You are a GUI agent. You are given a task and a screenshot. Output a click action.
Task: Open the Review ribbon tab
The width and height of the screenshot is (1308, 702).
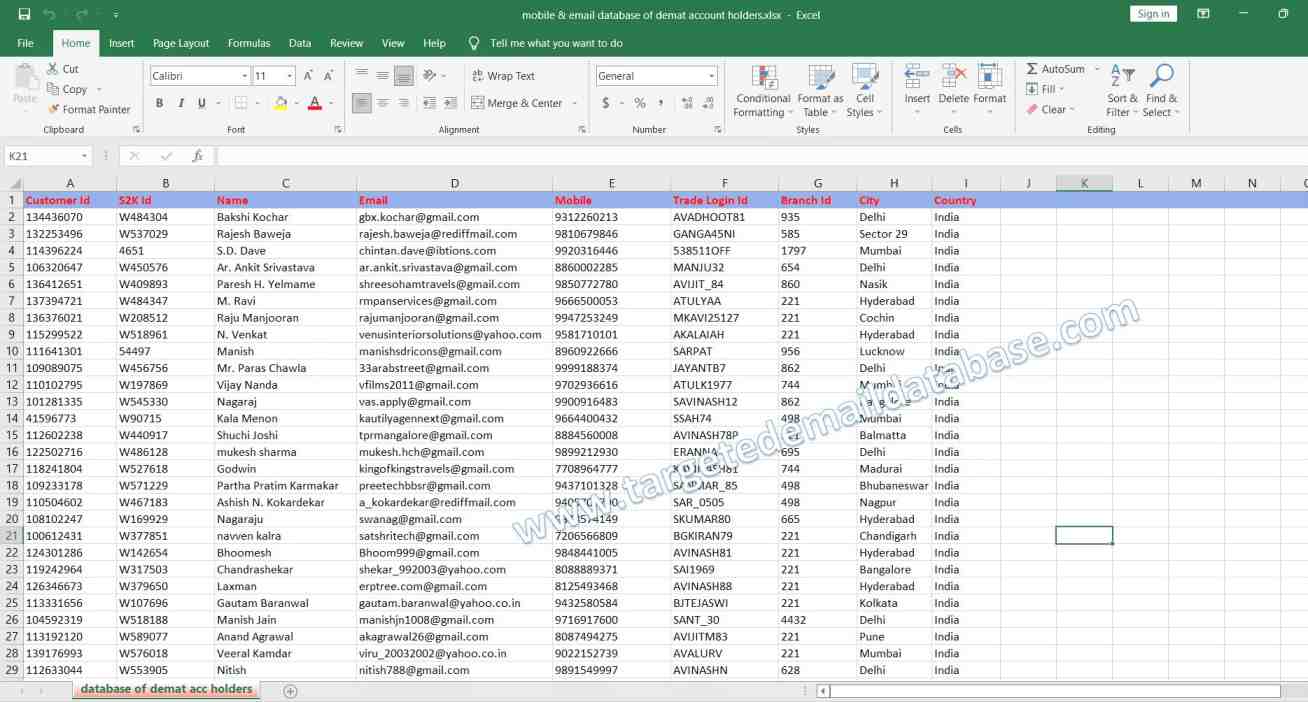[346, 43]
